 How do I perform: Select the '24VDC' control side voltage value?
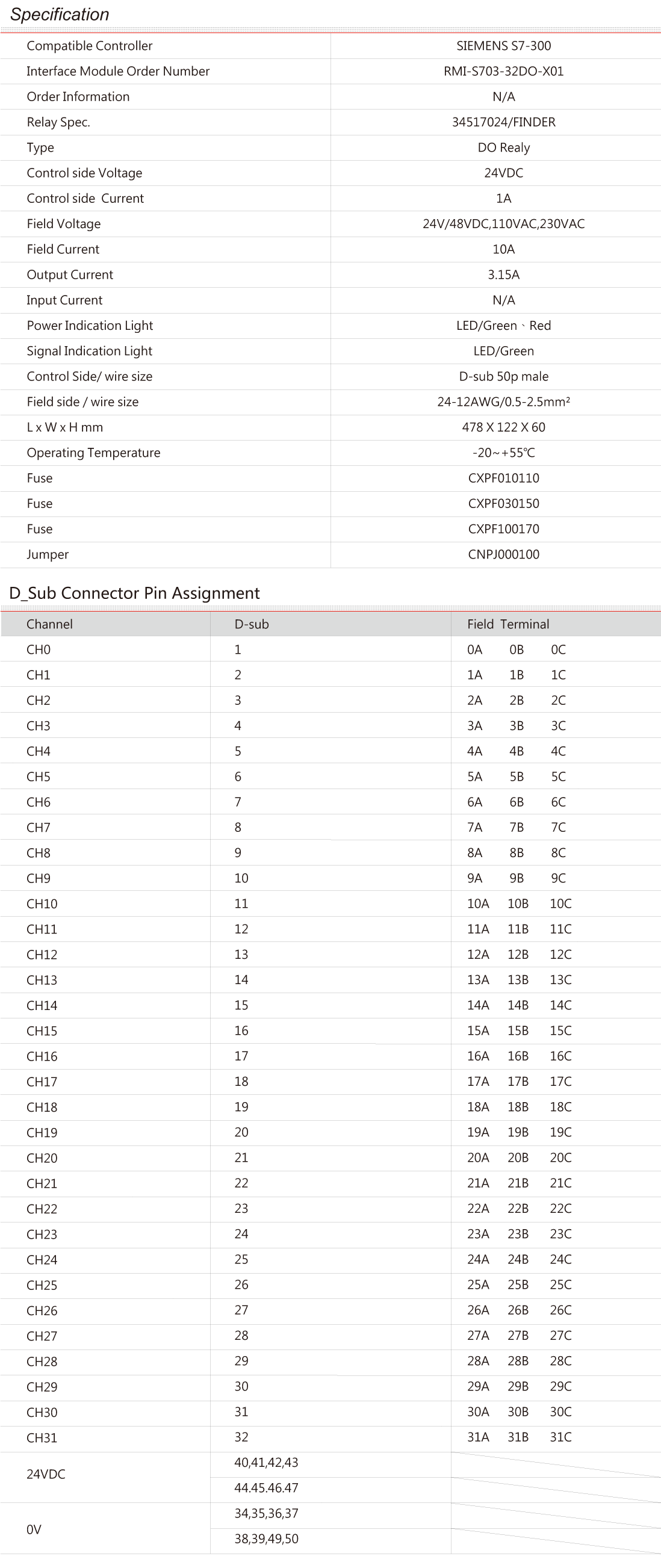pyautogui.click(x=503, y=173)
